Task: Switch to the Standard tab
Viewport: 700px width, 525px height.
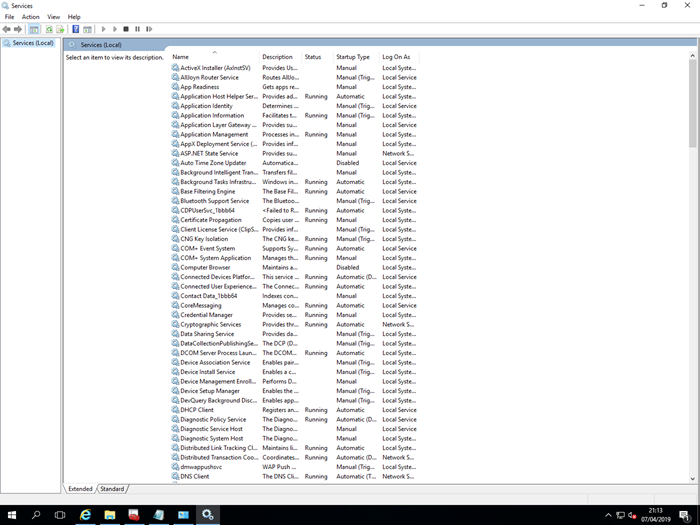Action: pyautogui.click(x=112, y=489)
